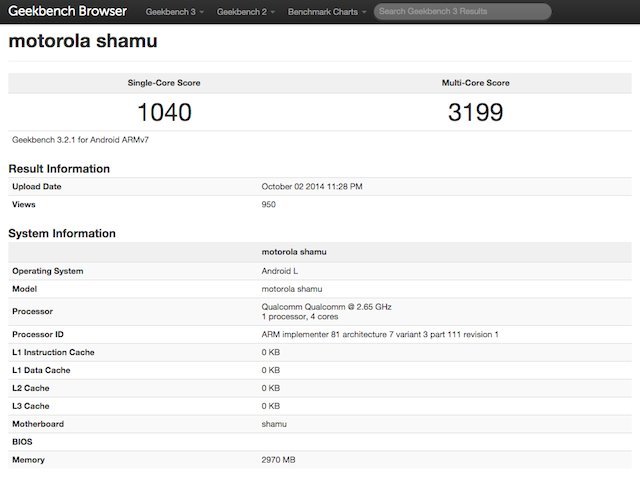The width and height of the screenshot is (640, 480).
Task: Click the motorola shamu page title
Action: (83, 43)
